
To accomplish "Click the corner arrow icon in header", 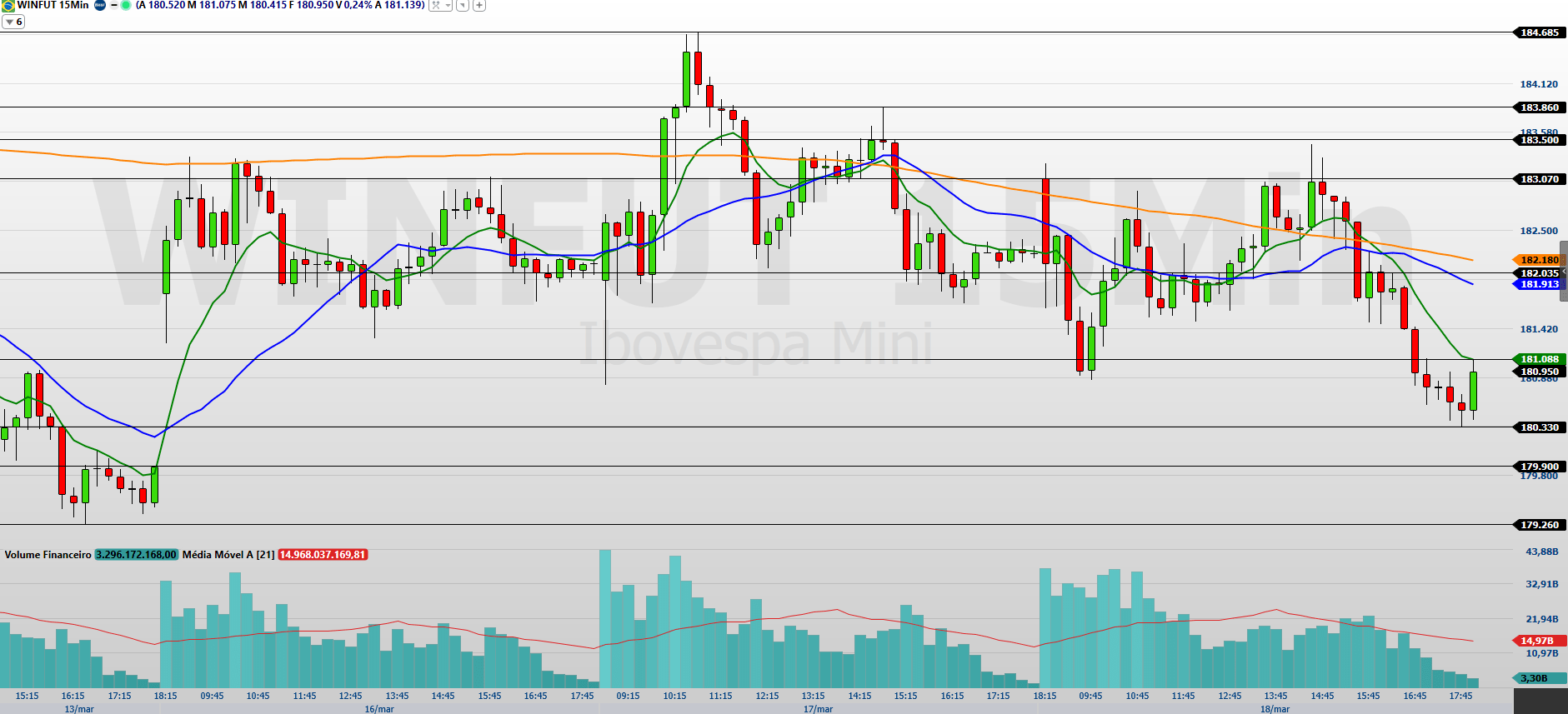I will (463, 5).
